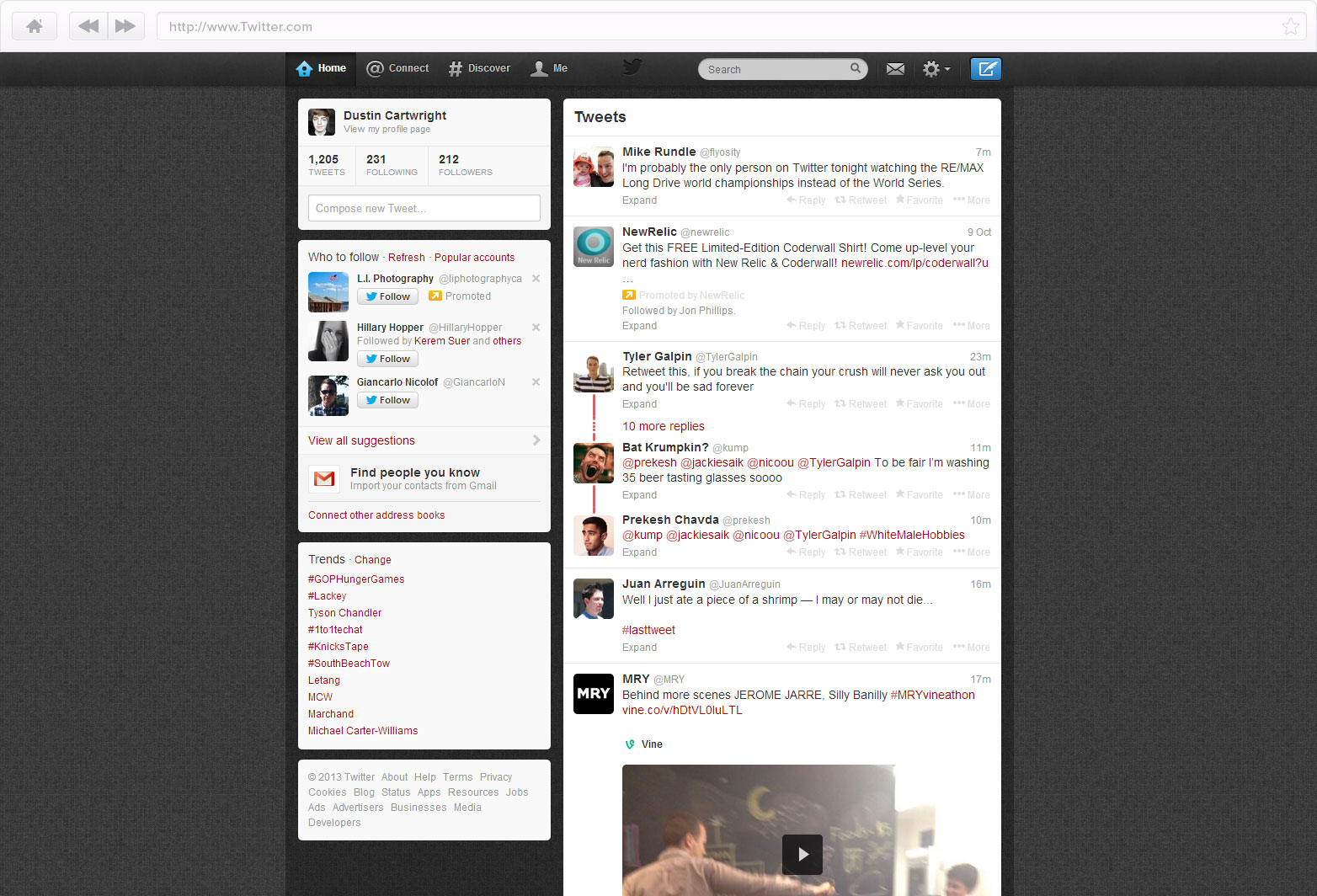Refresh the Who to follow list
The image size is (1317, 896).
[x=407, y=258]
